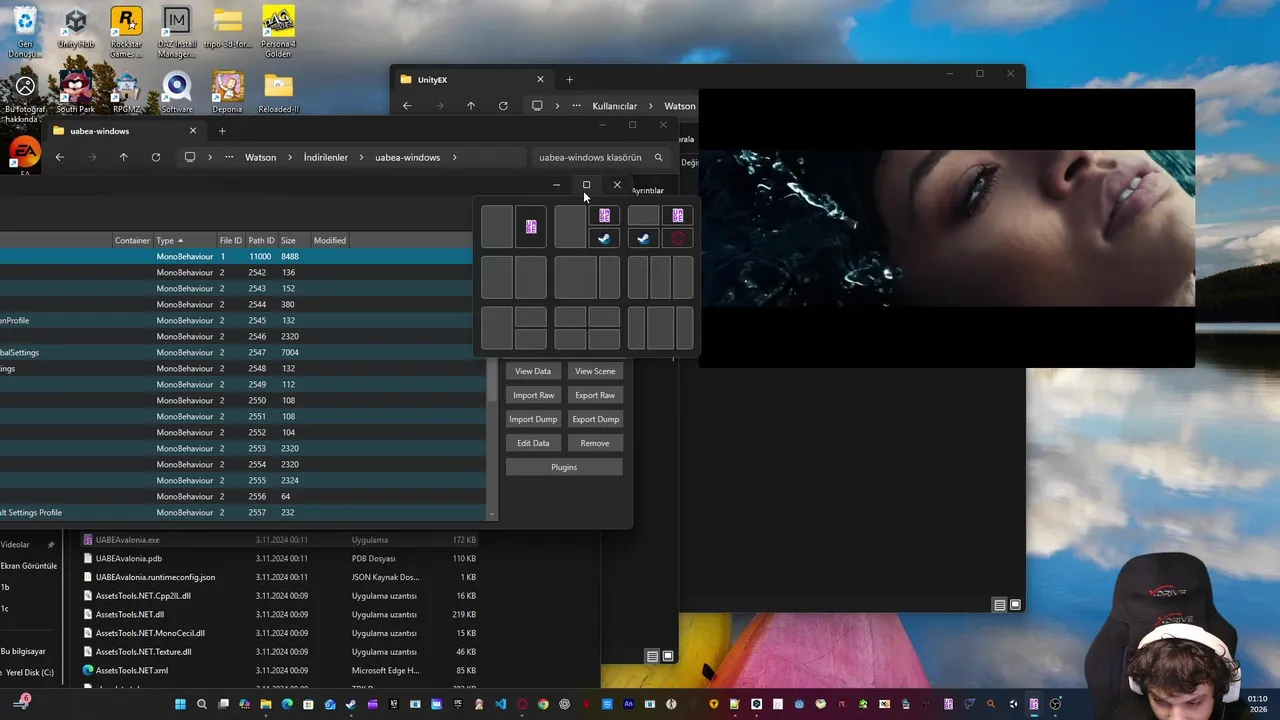Expand chevron after İndirilenler breadcrumb
This screenshot has width=1280, height=720.
pyautogui.click(x=362, y=157)
